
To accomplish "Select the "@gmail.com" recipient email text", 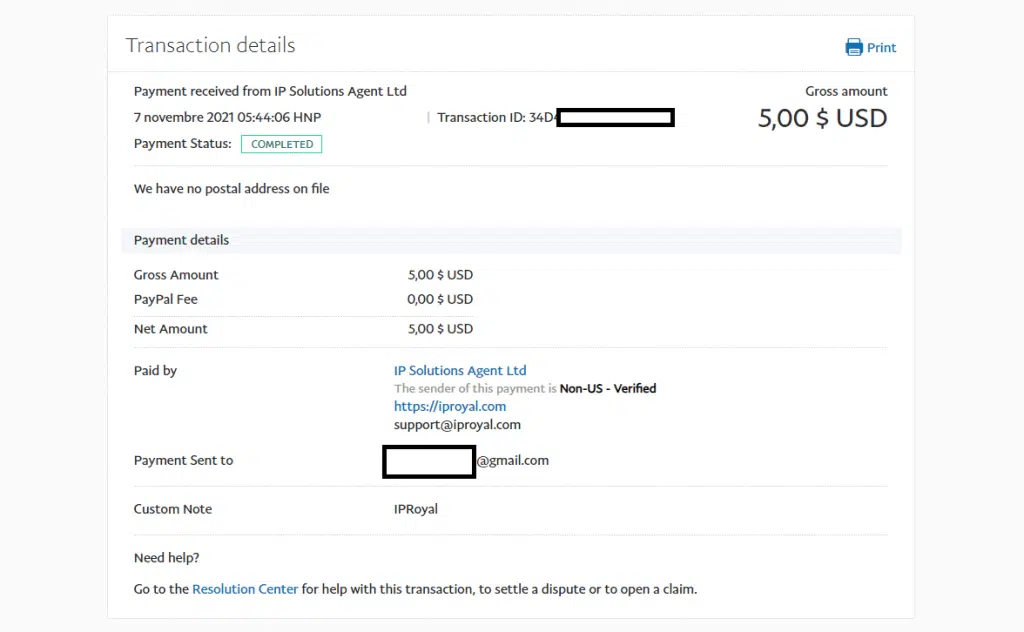I will tap(513, 461).
